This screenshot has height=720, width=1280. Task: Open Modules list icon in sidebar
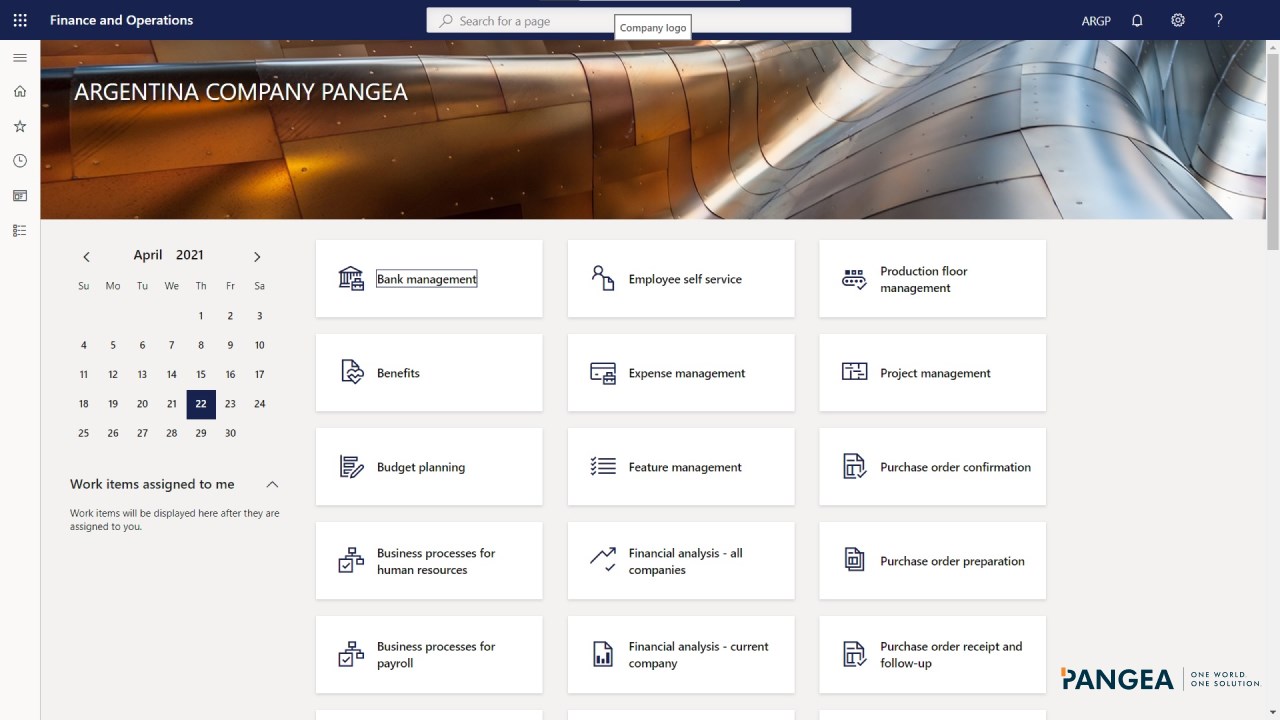click(x=20, y=230)
